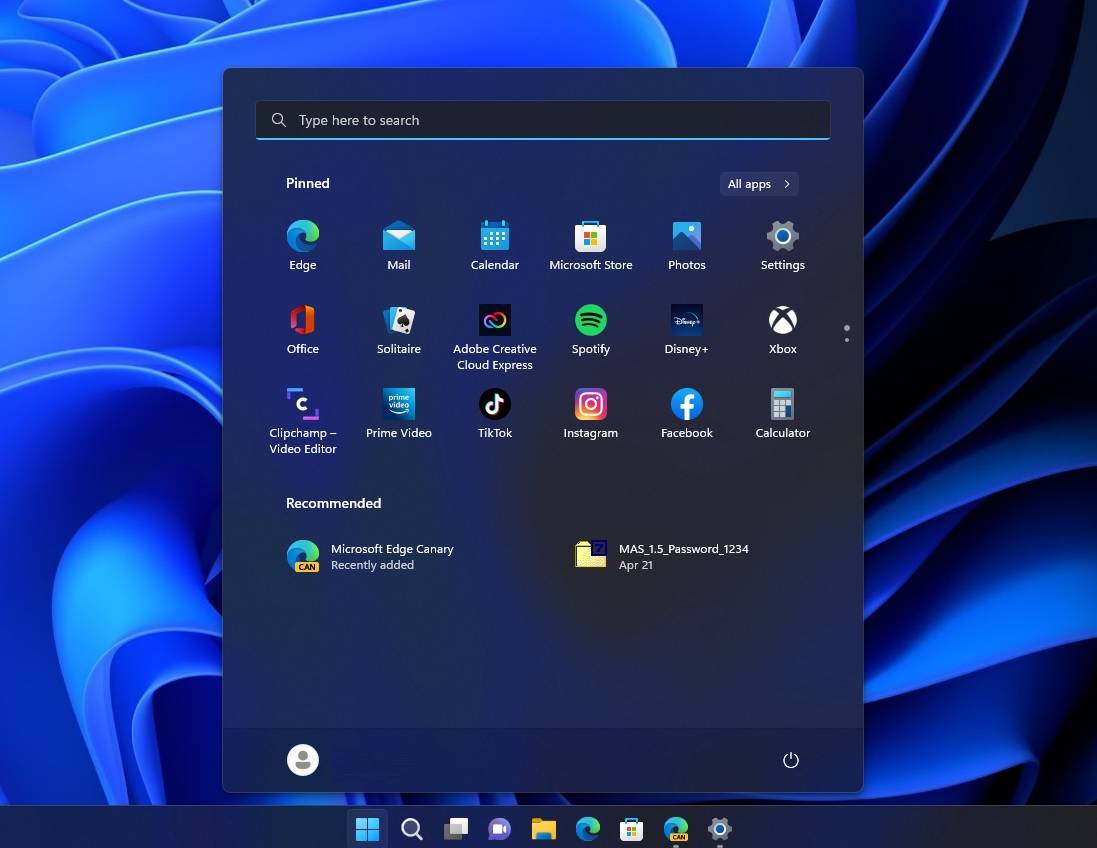
Task: Launch the TikTok app
Action: (x=494, y=404)
